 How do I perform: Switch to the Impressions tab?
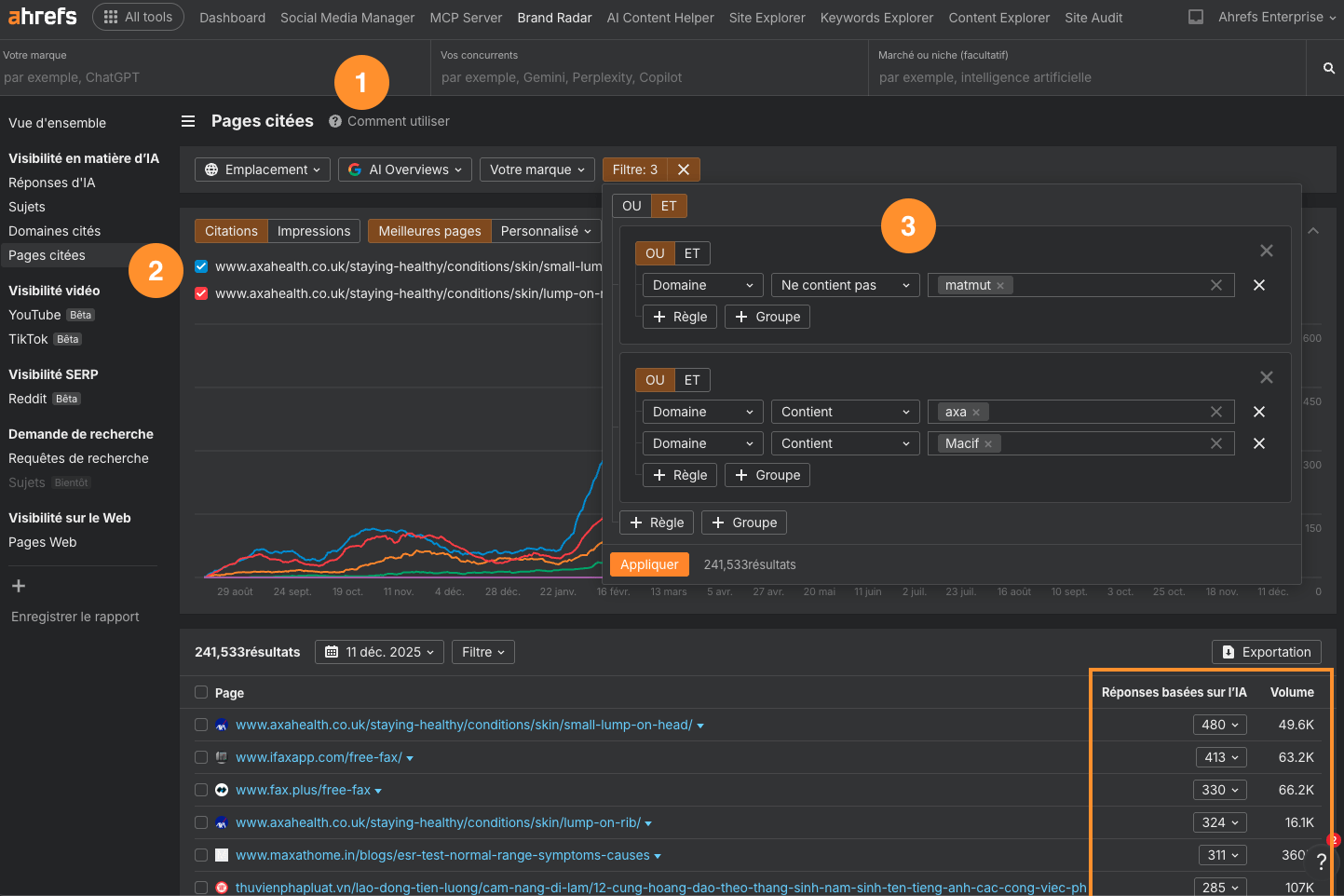[x=314, y=231]
